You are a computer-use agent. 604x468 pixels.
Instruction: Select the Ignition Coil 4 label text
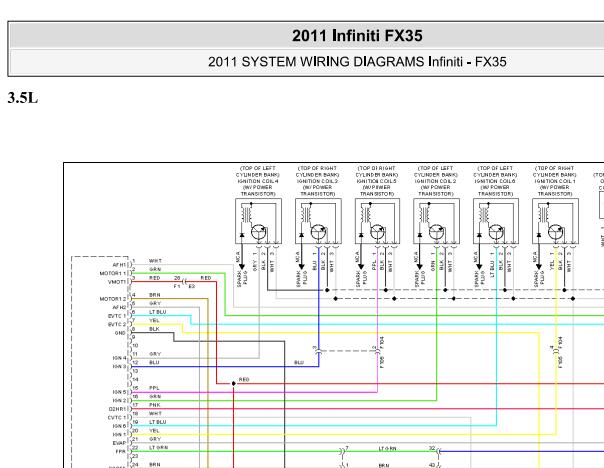258,181
